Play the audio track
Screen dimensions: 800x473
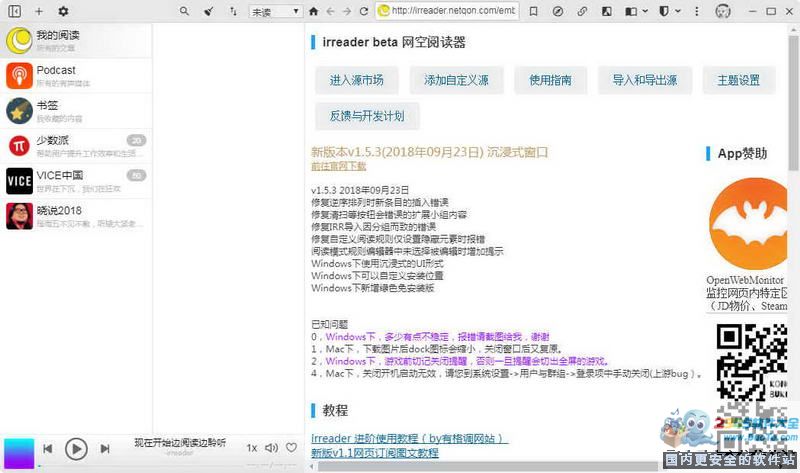(76, 449)
